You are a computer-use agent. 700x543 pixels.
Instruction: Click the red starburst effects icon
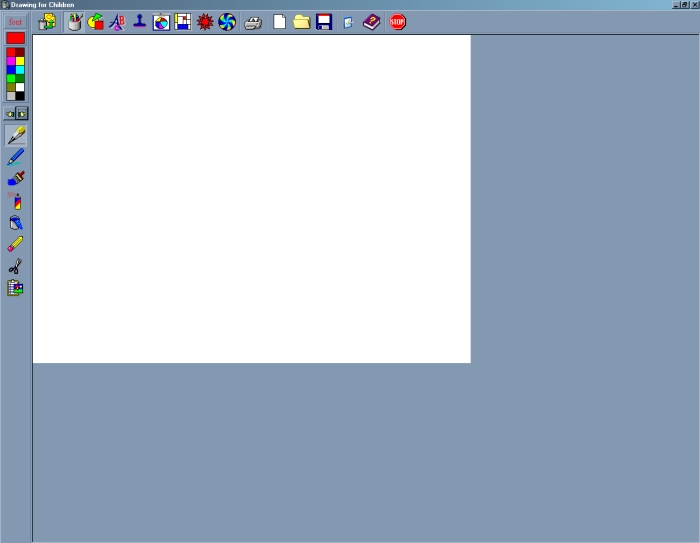pyautogui.click(x=205, y=21)
